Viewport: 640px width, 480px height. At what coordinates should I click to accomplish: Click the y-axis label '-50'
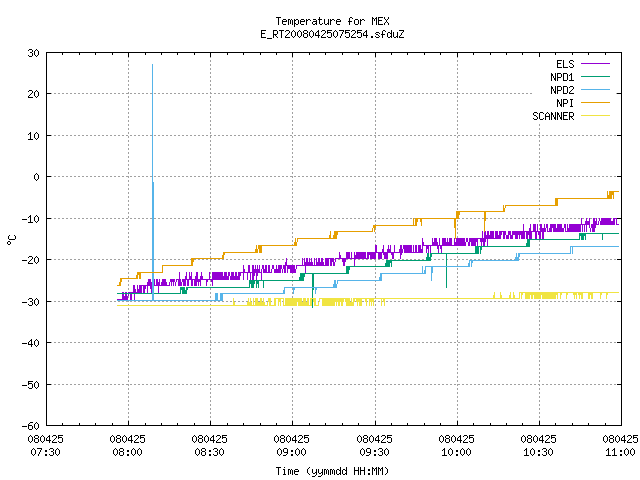click(x=31, y=384)
